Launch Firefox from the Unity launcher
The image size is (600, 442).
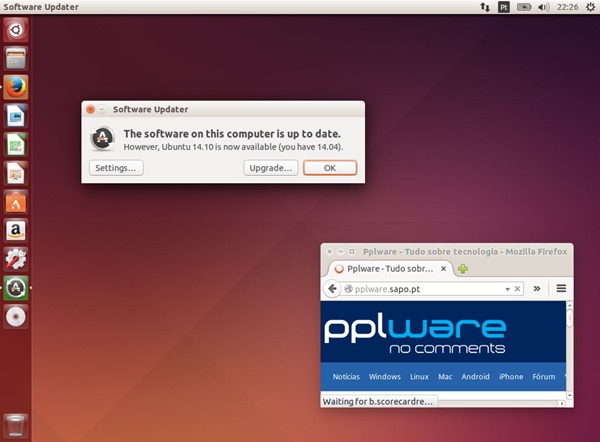(16, 87)
